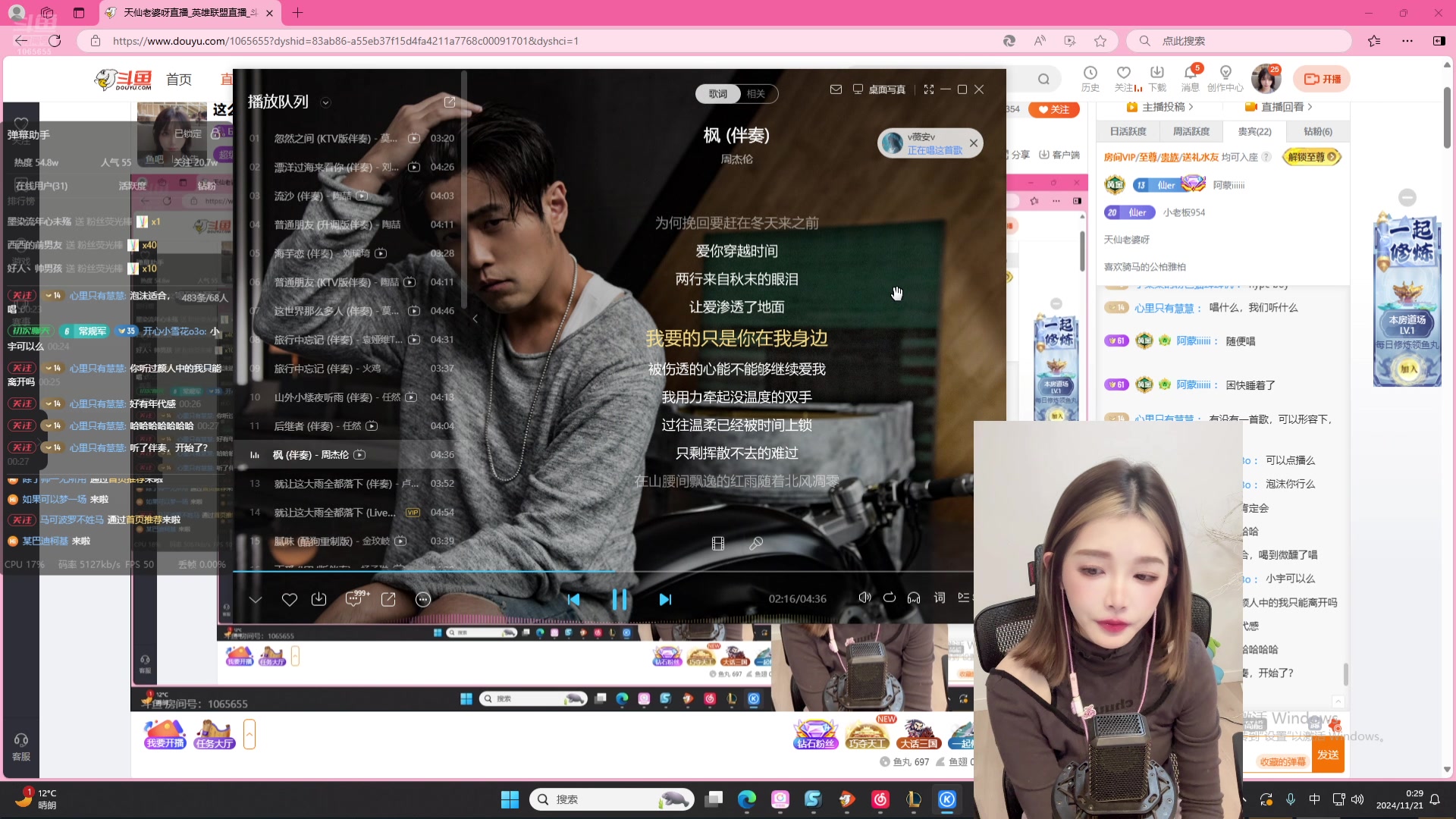Click the 发送 send chat button

pos(1328,755)
